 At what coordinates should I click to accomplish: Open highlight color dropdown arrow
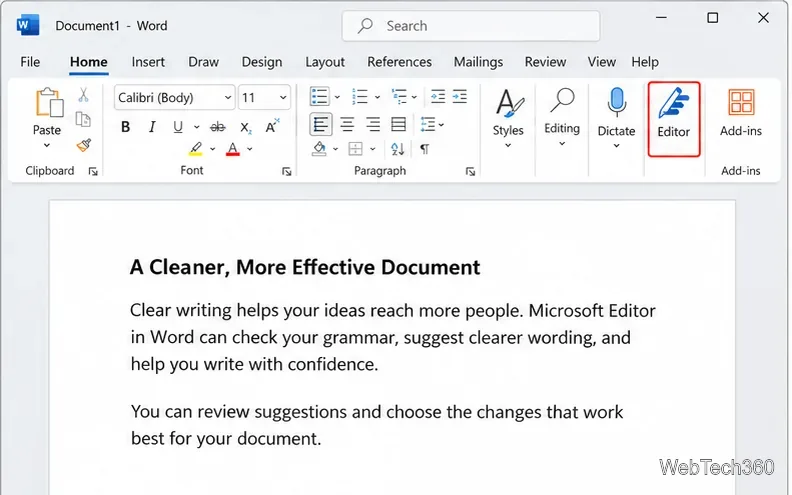[212, 149]
